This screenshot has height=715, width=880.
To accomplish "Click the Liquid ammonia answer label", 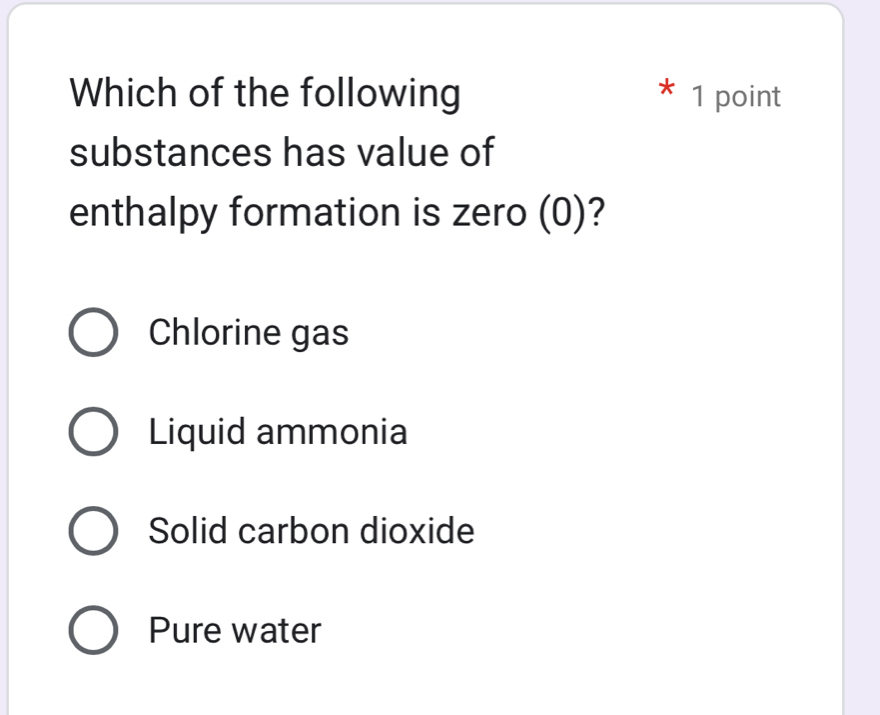I will (277, 432).
